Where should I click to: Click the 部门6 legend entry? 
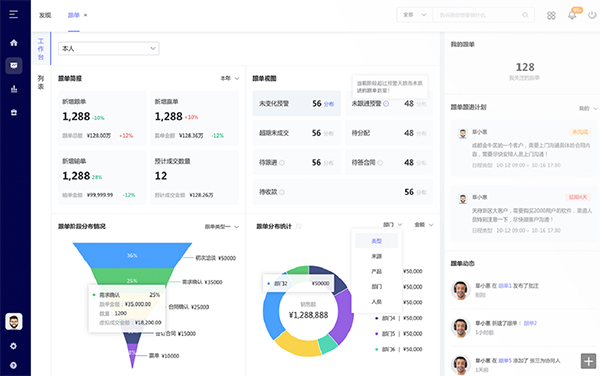[x=398, y=350]
